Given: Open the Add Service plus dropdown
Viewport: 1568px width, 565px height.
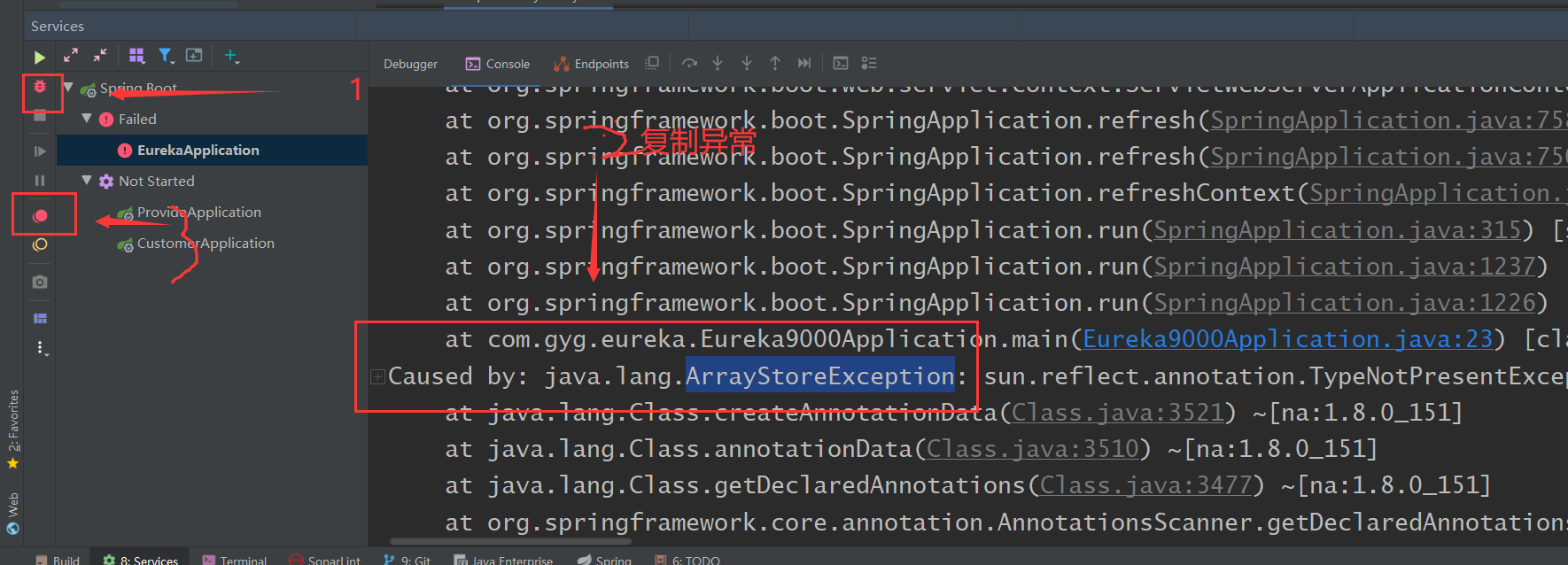Looking at the screenshot, I should (x=232, y=56).
